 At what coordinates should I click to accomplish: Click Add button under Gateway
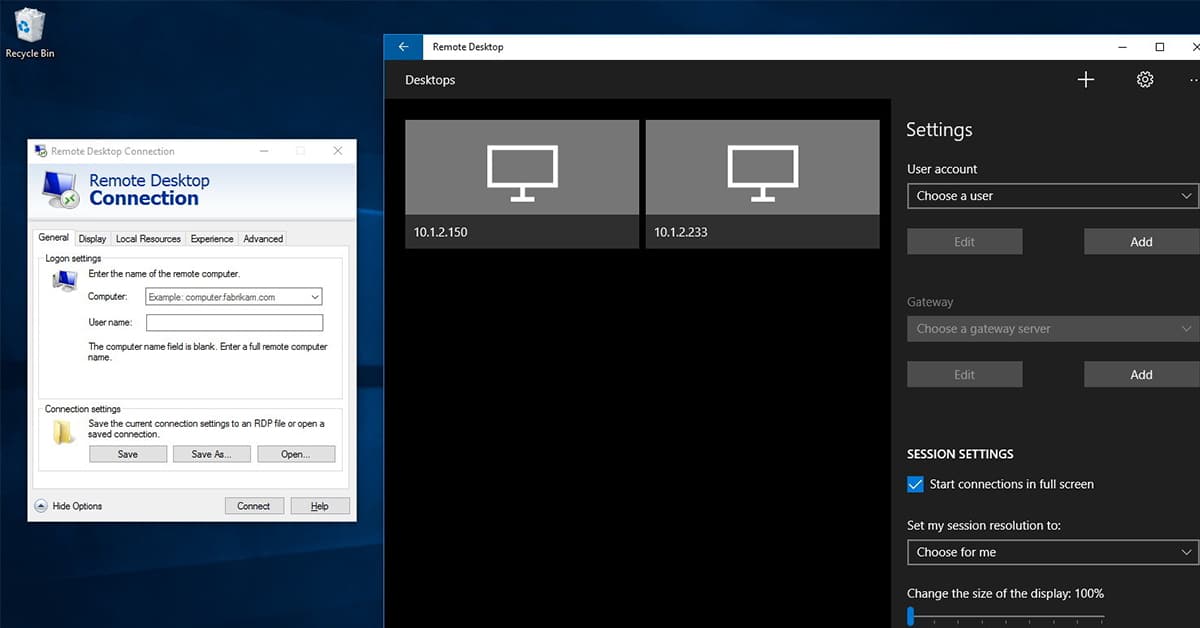click(x=1141, y=374)
